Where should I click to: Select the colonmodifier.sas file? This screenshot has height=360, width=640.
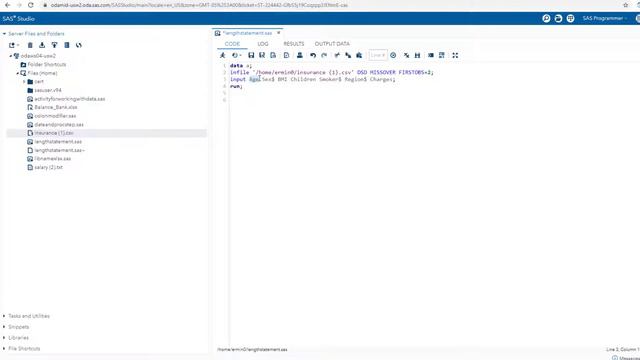pyautogui.click(x=55, y=116)
